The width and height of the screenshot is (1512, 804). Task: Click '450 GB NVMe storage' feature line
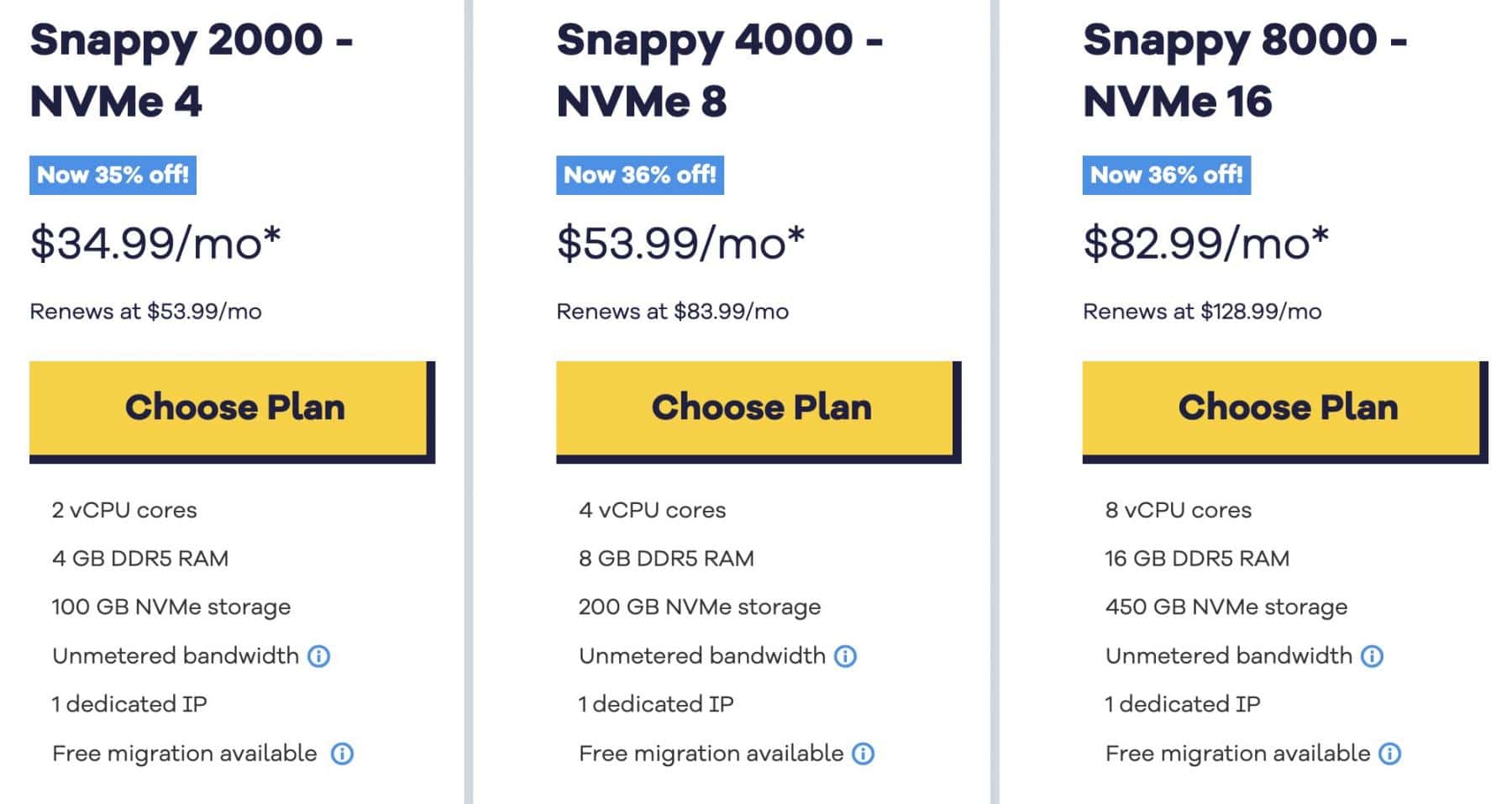[1226, 607]
